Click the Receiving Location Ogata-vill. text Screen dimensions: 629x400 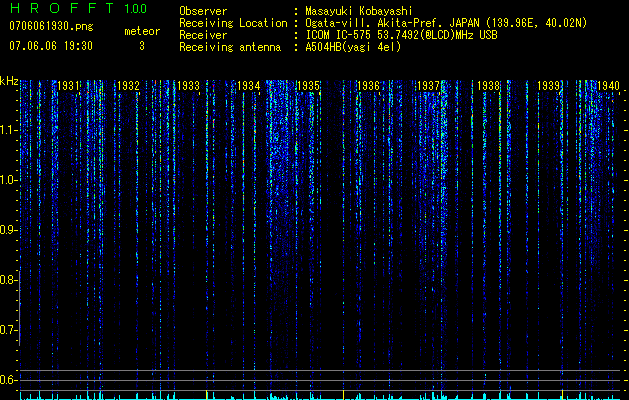coord(446,23)
